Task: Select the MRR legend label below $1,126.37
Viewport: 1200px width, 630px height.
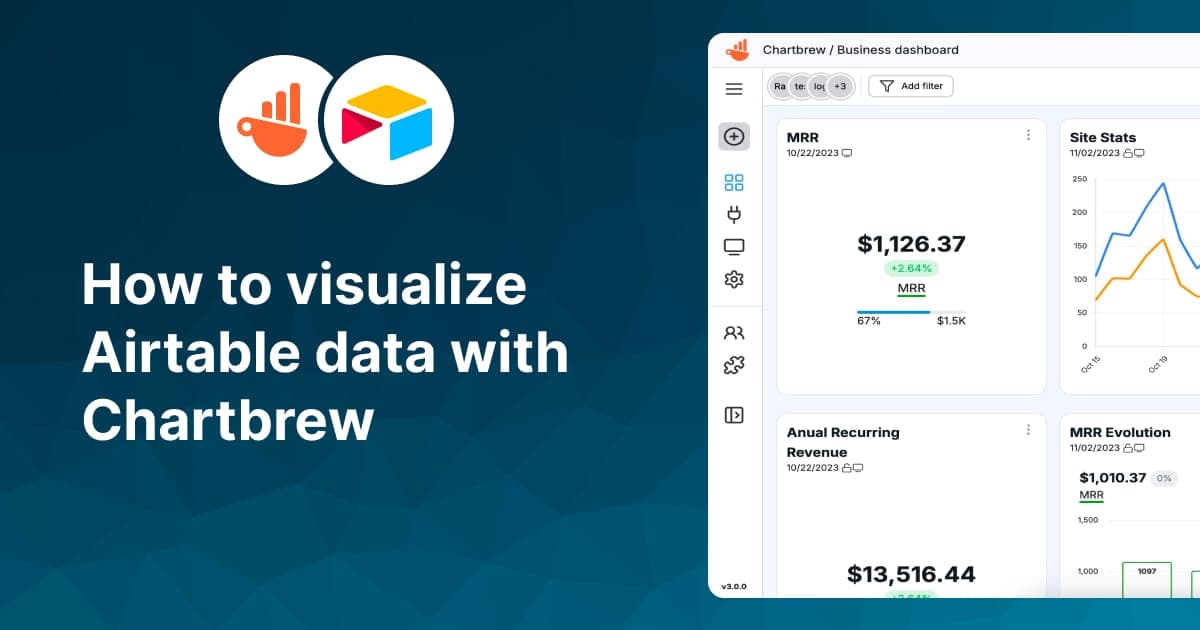Action: tap(911, 288)
